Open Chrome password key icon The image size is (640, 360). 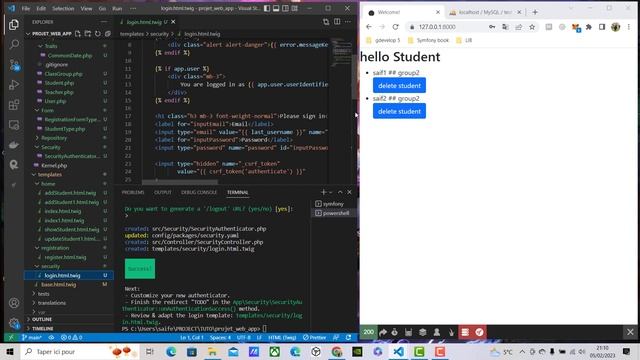click(x=492, y=27)
